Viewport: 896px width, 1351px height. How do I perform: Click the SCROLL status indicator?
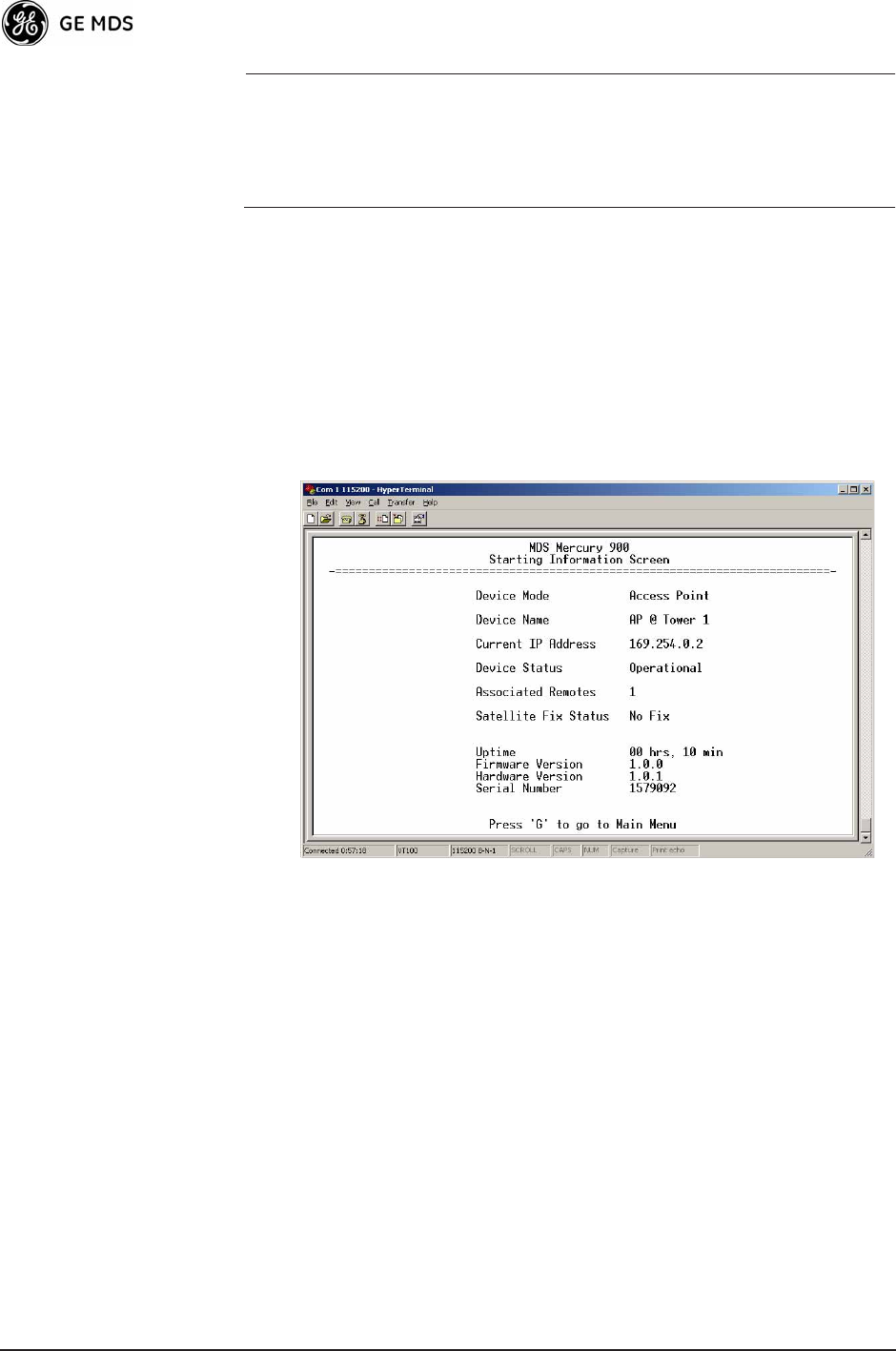pyautogui.click(x=529, y=850)
